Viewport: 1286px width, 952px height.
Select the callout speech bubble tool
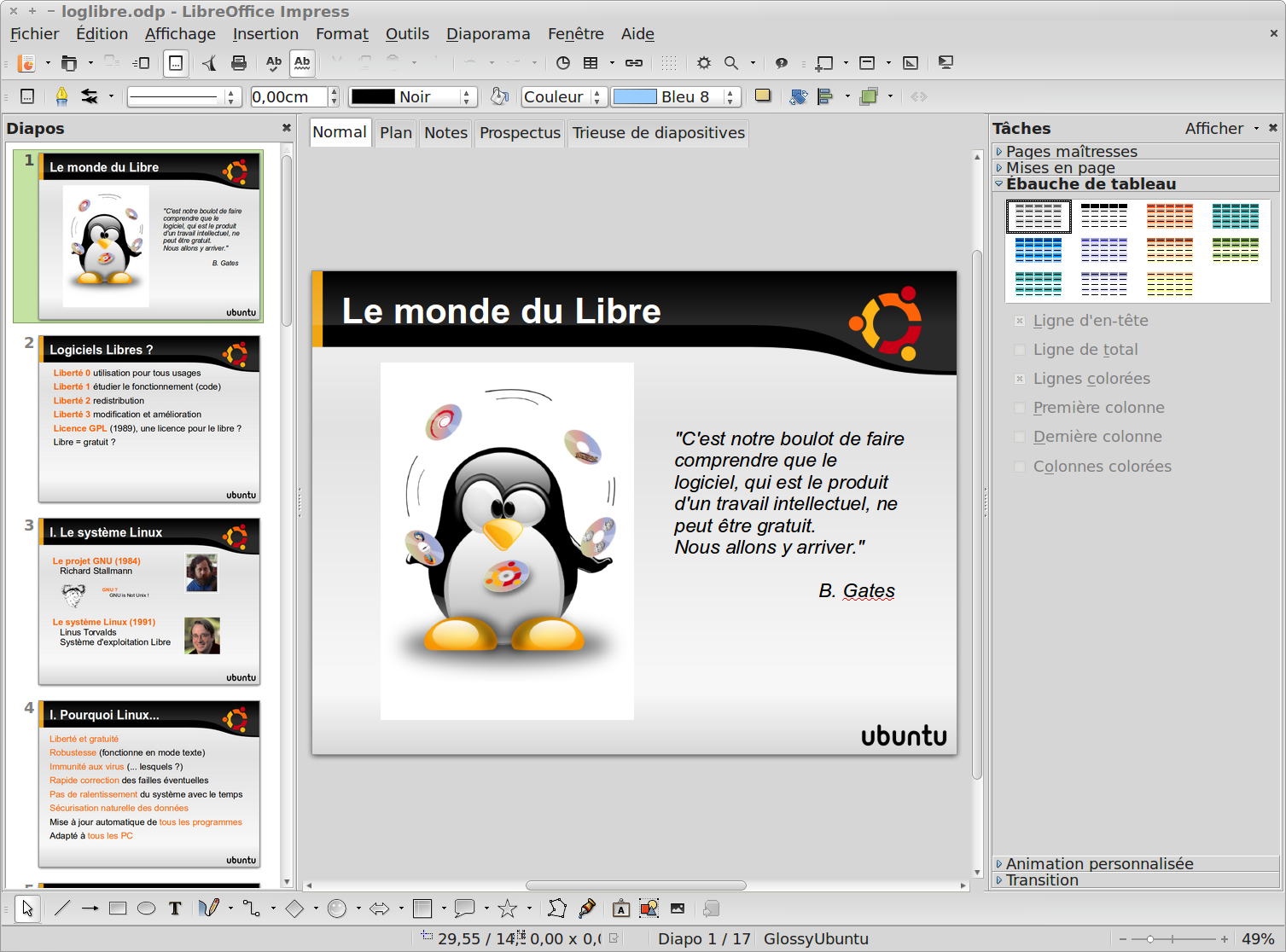tap(465, 908)
